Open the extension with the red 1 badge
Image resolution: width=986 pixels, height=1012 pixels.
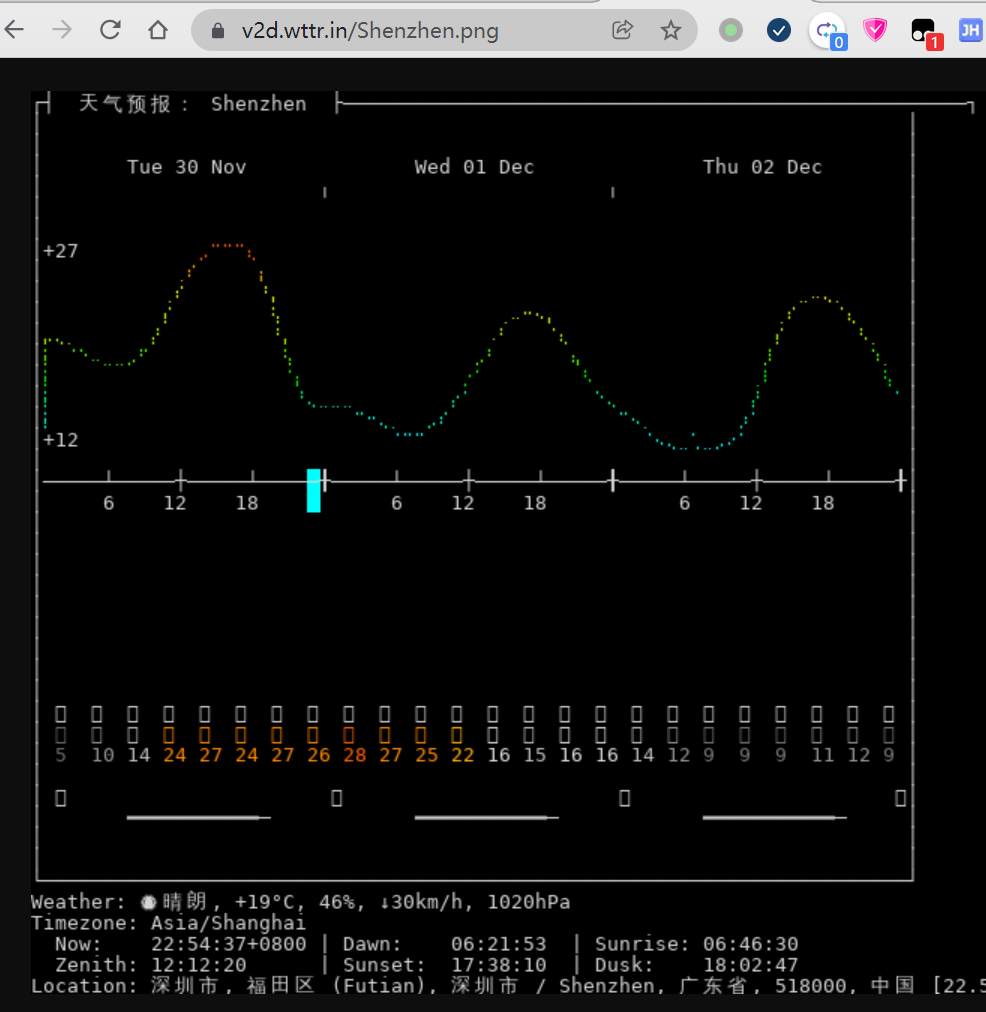(924, 32)
